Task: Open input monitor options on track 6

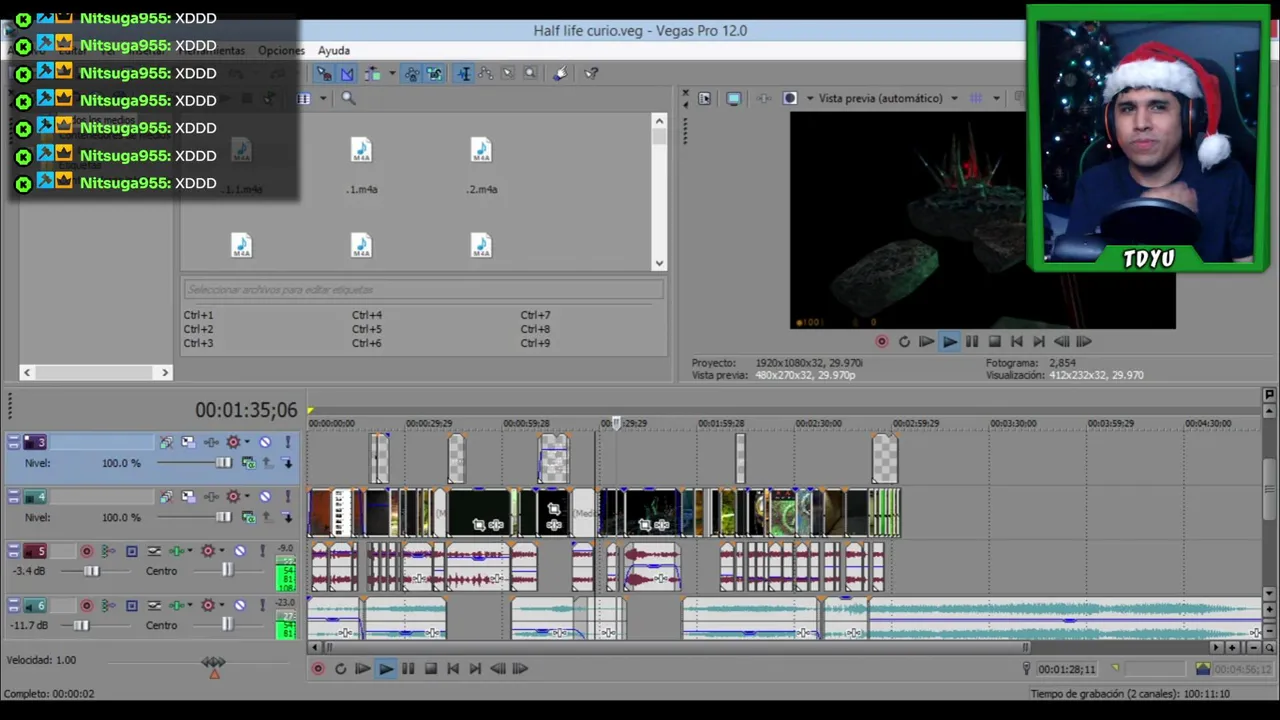Action: (x=108, y=605)
